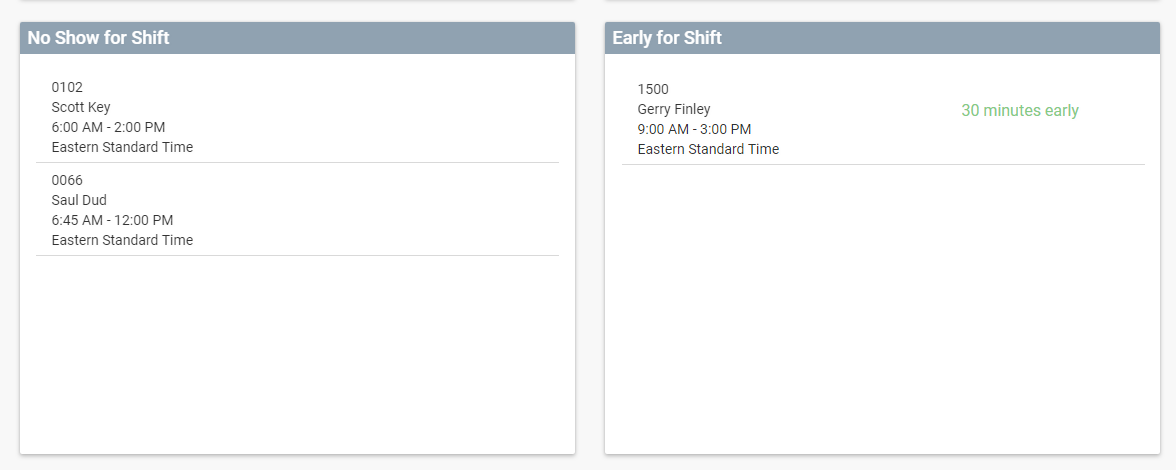Open Scott Key's name entry
This screenshot has height=470, width=1176.
pos(81,107)
